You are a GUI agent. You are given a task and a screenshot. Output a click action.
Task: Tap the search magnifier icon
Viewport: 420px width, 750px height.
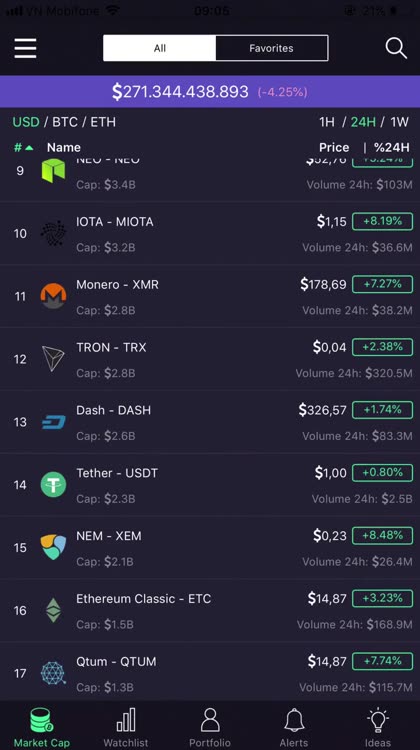(x=396, y=48)
